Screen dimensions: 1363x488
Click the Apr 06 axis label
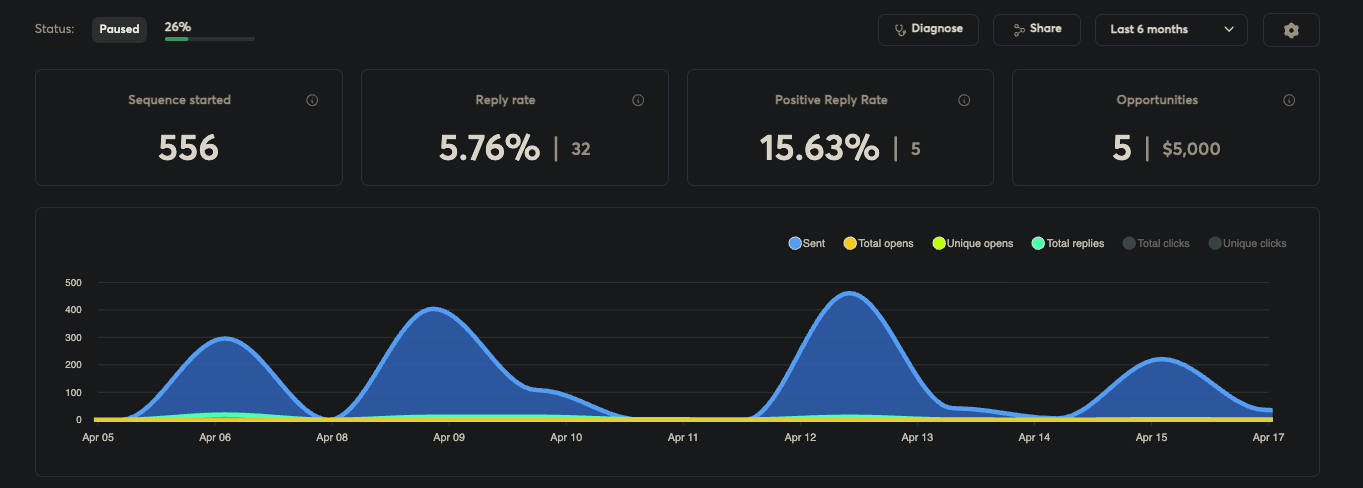click(x=215, y=437)
